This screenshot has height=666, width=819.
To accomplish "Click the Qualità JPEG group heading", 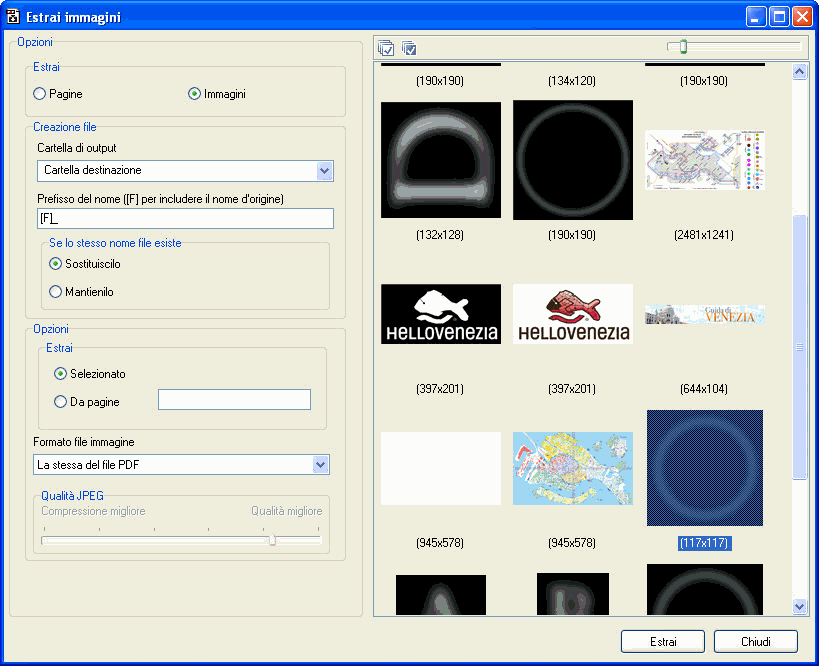I will (73, 496).
